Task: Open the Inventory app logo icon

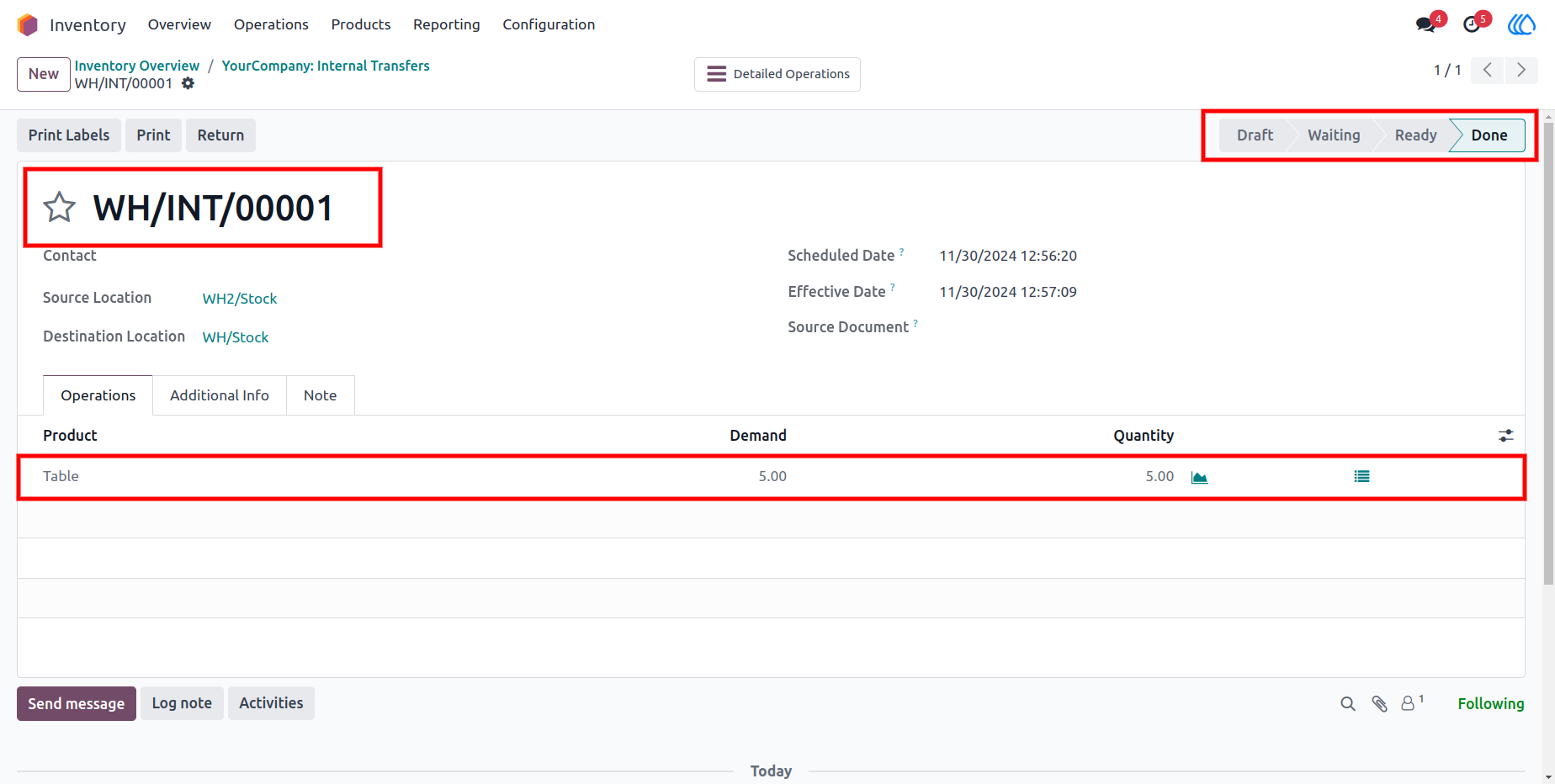Action: [28, 25]
